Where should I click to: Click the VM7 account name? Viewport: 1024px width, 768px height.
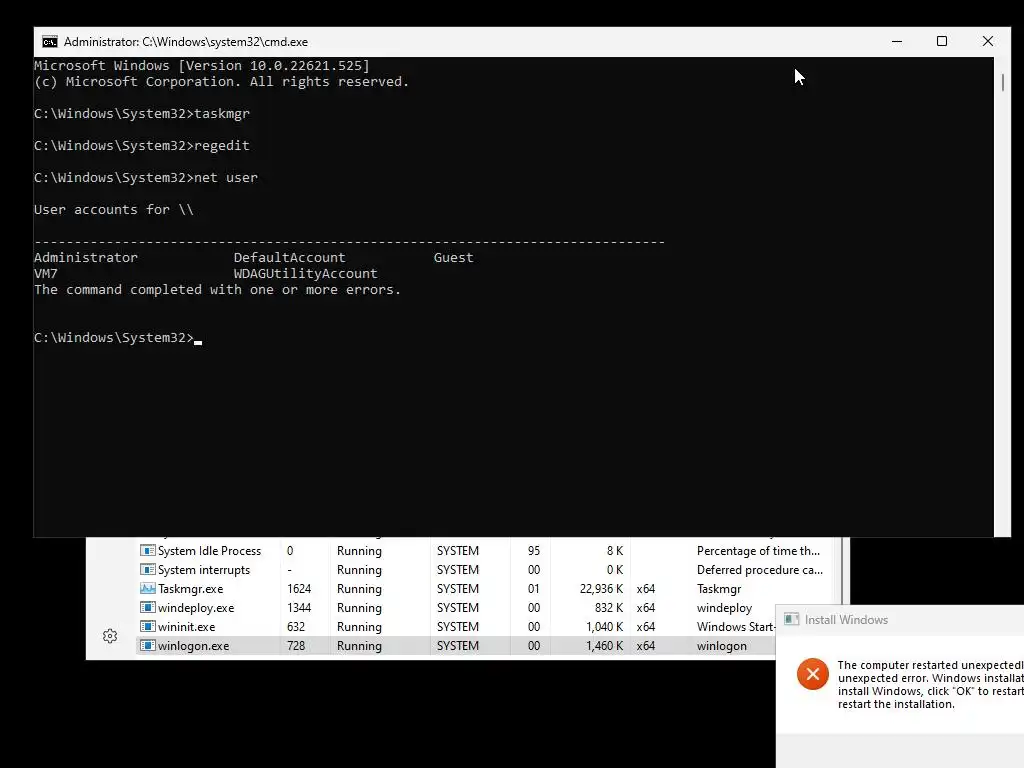(46, 274)
